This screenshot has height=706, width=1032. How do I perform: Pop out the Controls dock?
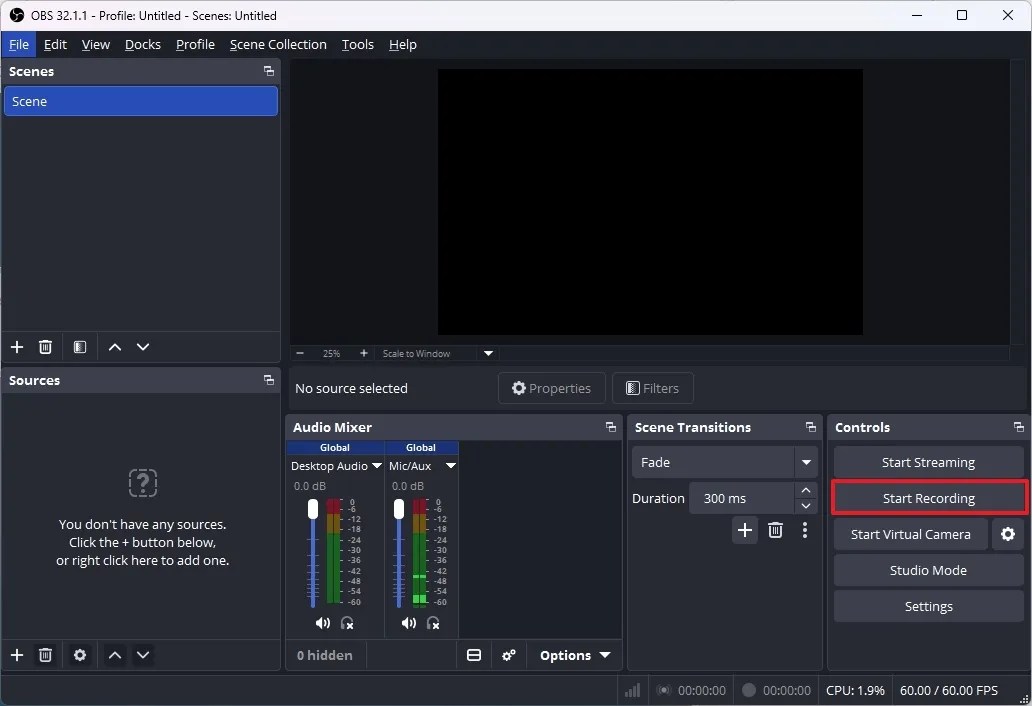tap(1019, 427)
